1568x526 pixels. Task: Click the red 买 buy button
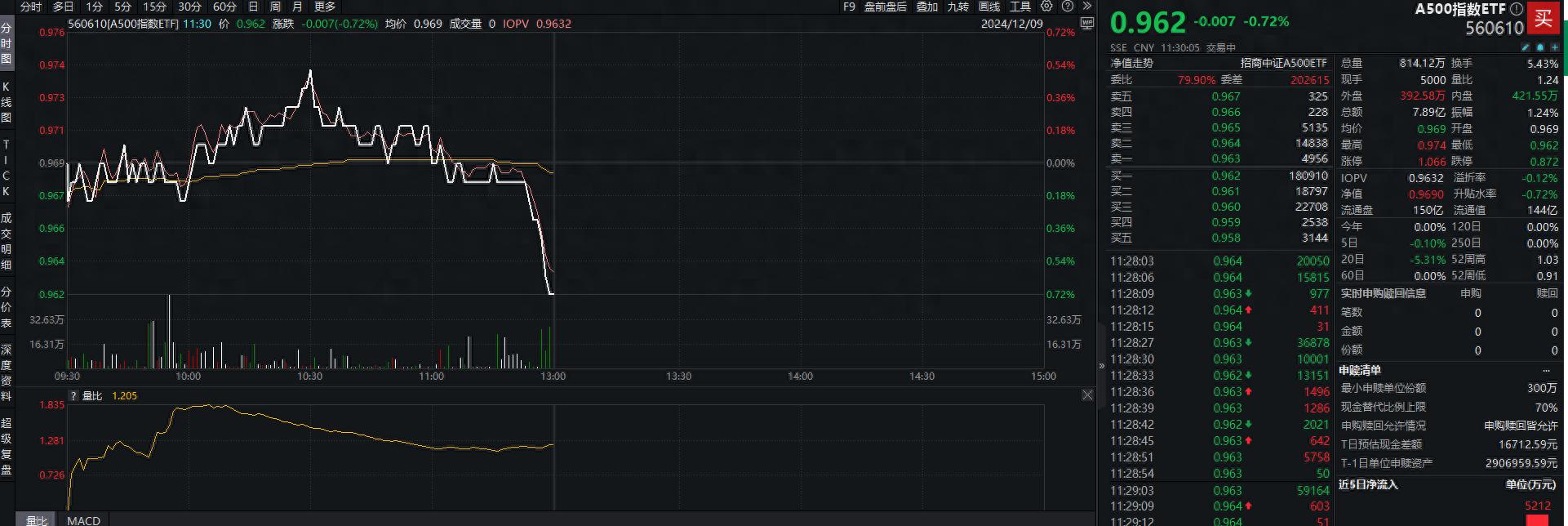pyautogui.click(x=1544, y=18)
